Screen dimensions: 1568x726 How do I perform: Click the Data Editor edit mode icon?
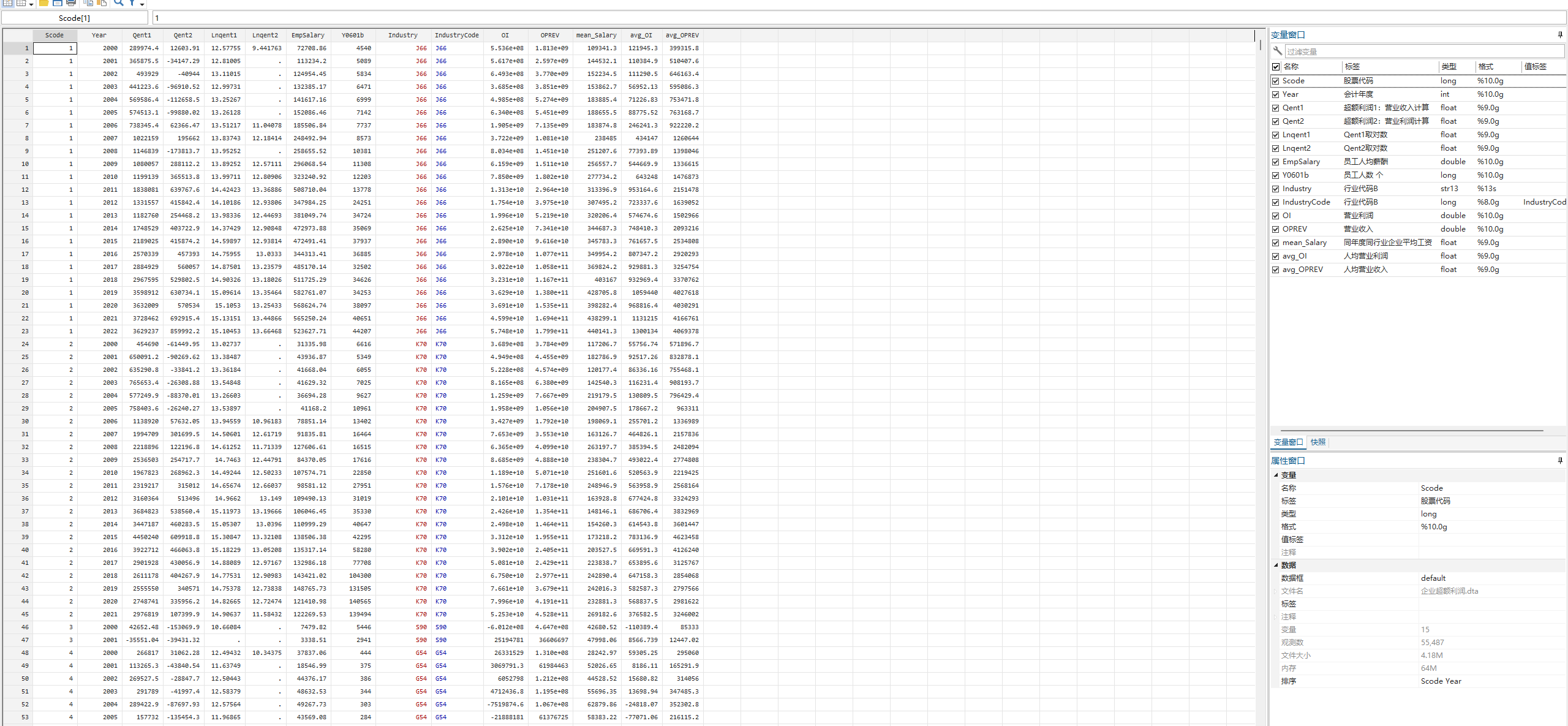(x=8, y=3)
